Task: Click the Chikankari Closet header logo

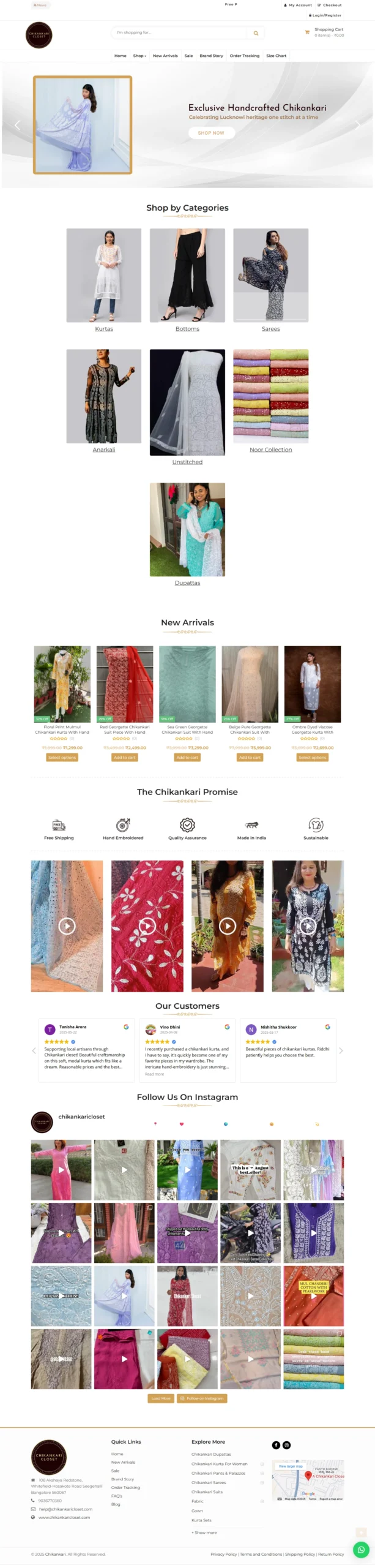Action: pos(39,35)
